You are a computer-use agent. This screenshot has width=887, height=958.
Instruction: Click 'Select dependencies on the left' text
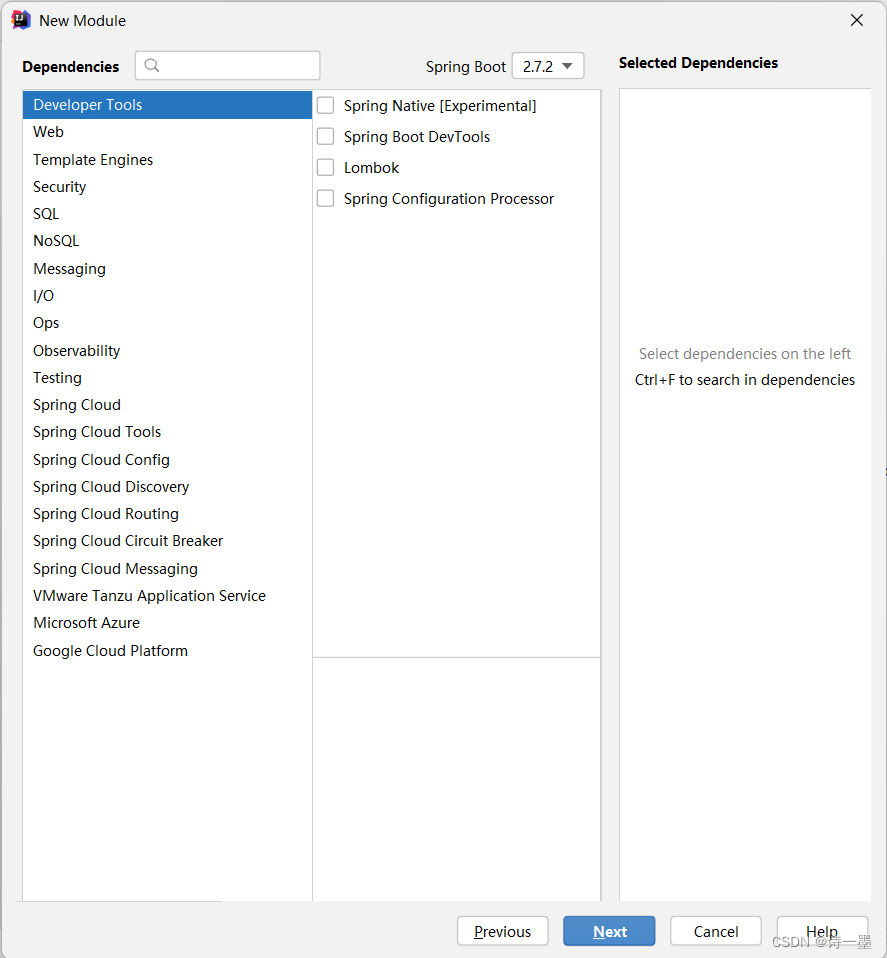(745, 354)
